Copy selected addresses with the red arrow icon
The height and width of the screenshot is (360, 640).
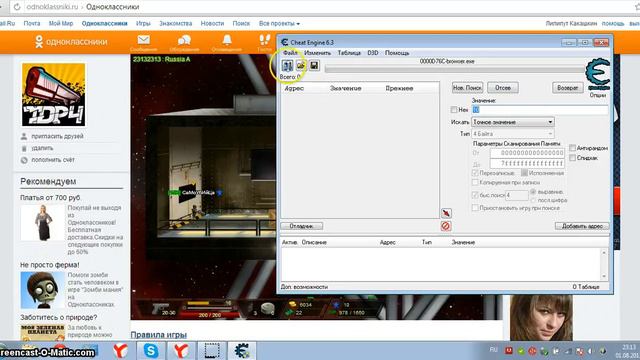pos(446,213)
